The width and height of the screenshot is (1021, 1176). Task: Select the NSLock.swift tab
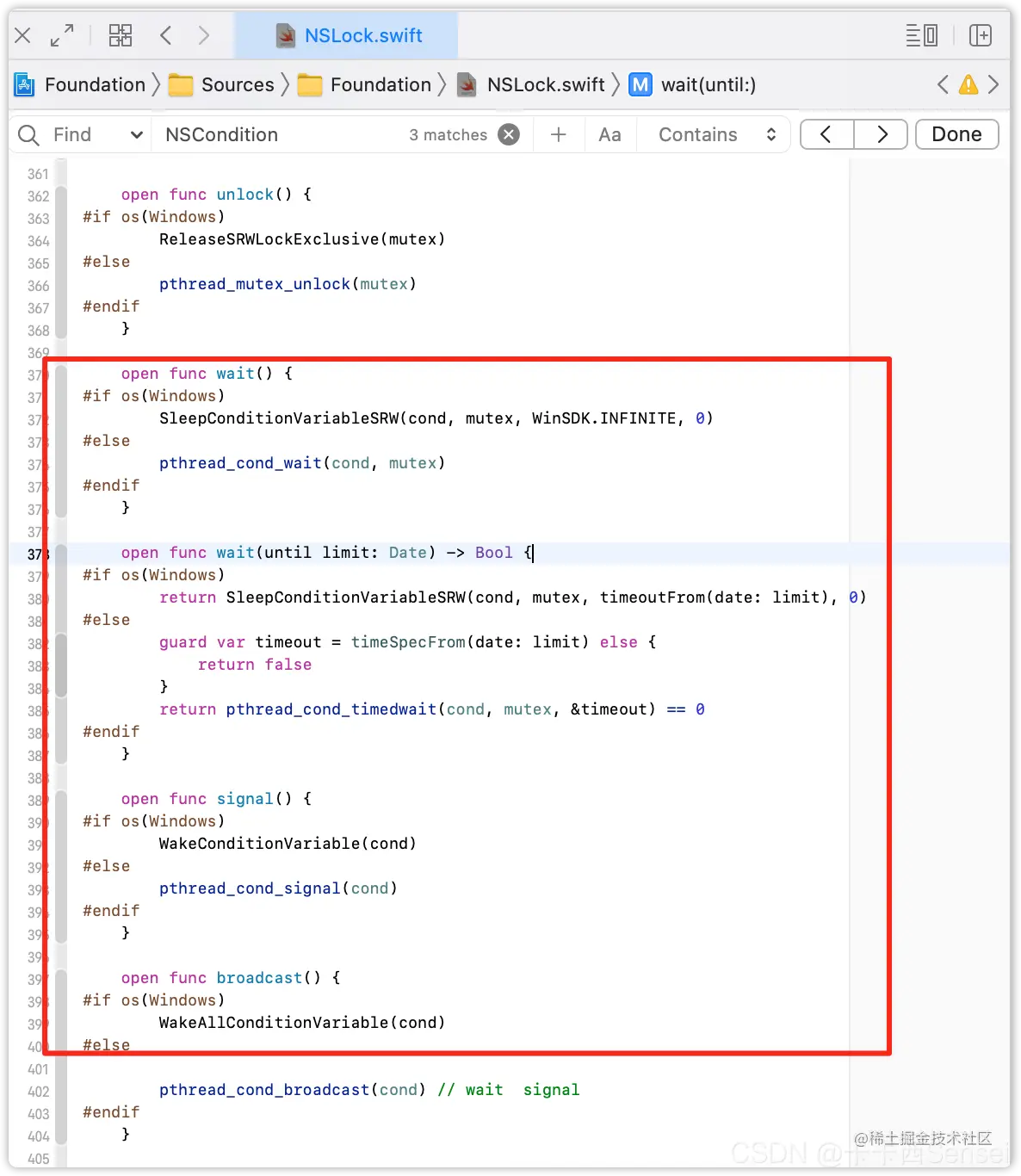[347, 35]
